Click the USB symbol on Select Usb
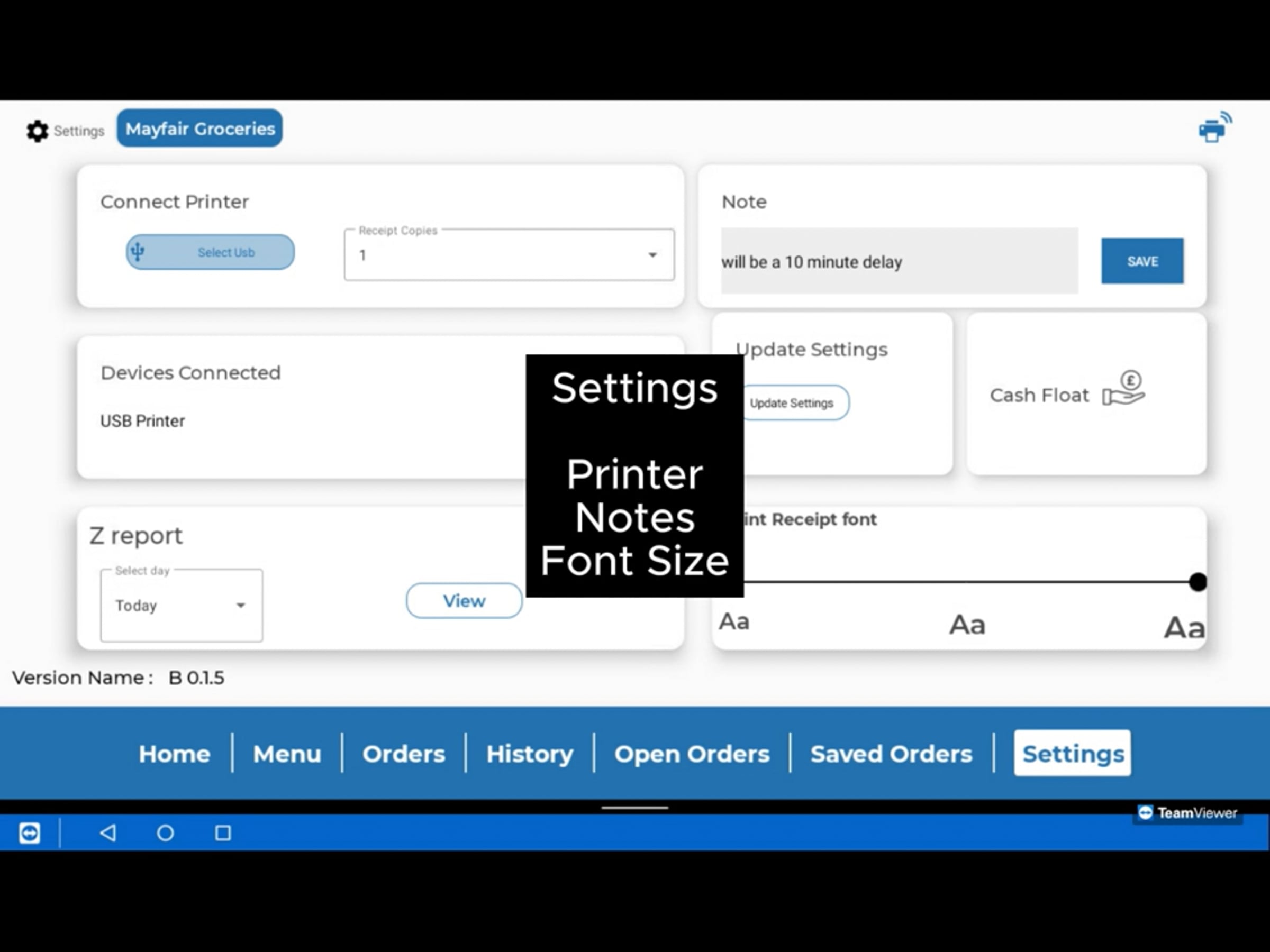 point(137,251)
